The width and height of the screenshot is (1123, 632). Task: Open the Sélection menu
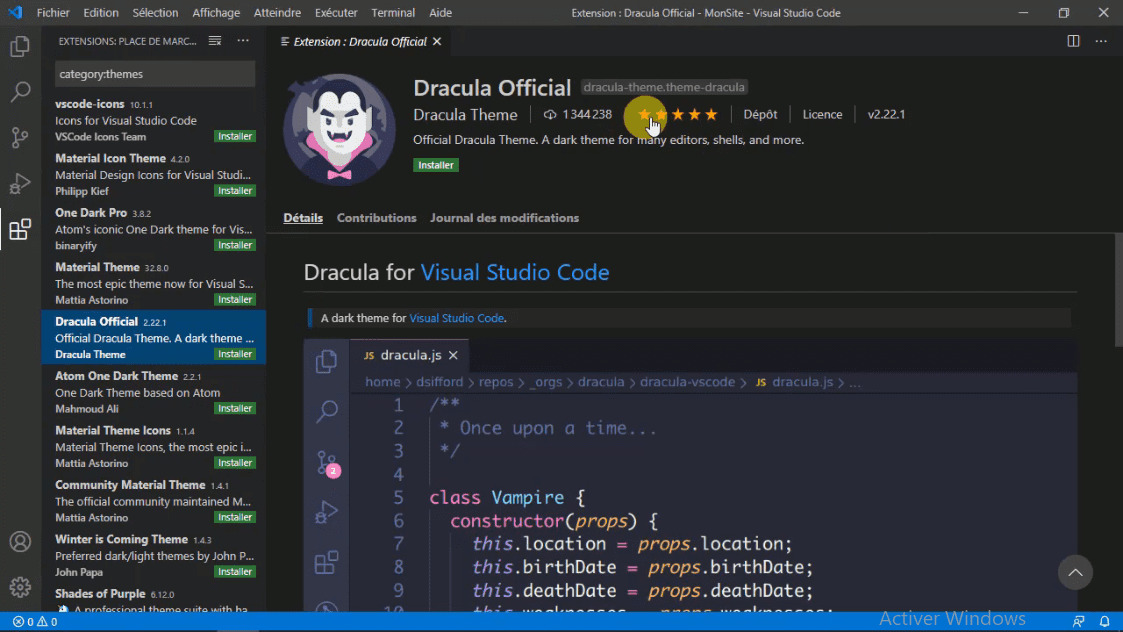(155, 13)
